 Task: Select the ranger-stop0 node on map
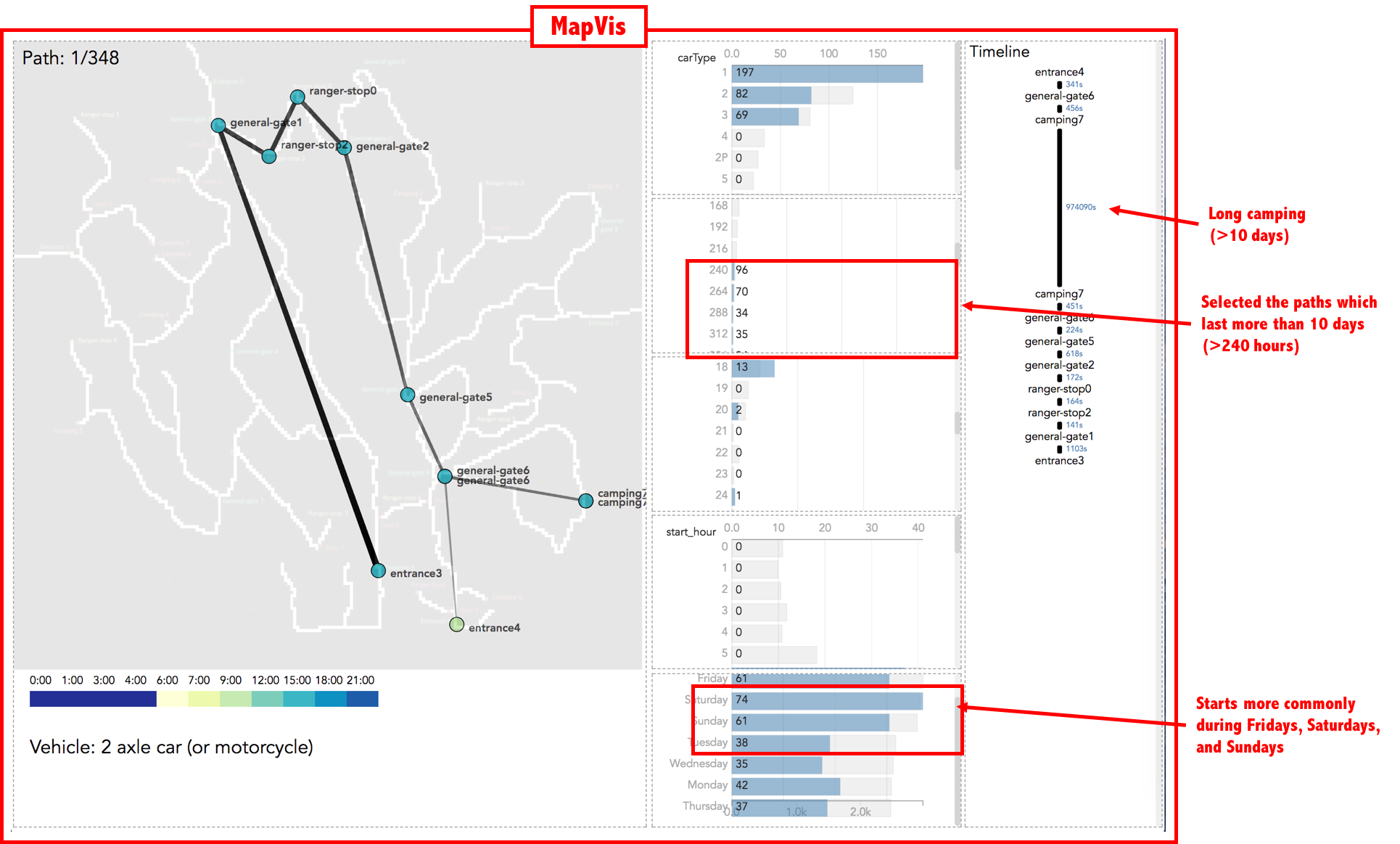coord(297,97)
